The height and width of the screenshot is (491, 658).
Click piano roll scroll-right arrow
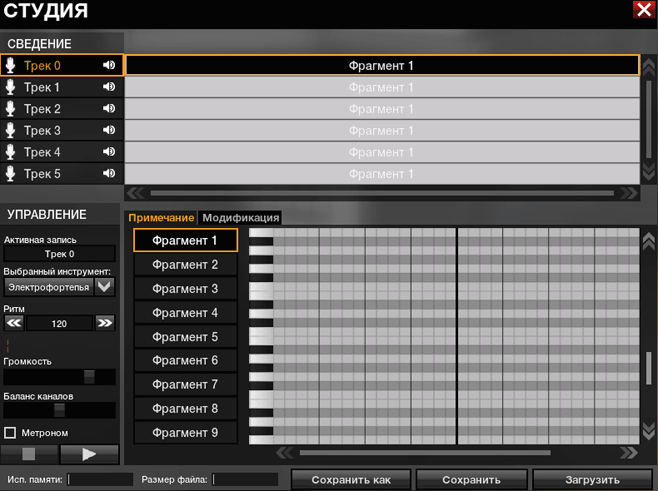tap(629, 453)
